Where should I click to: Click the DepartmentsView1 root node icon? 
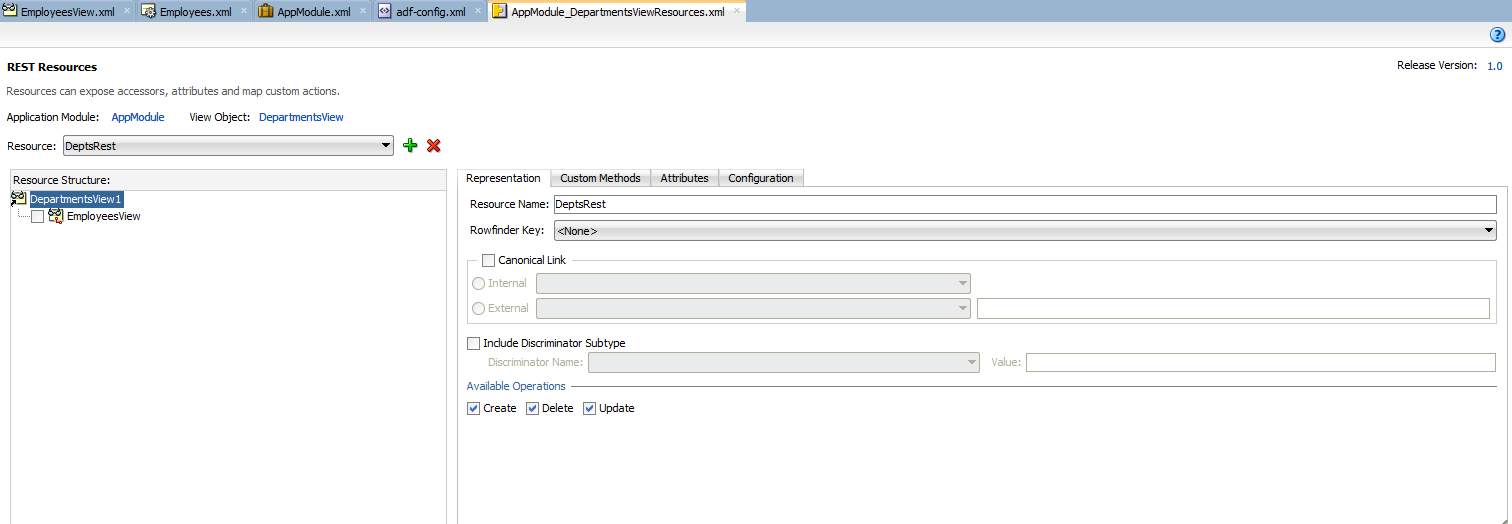point(19,199)
